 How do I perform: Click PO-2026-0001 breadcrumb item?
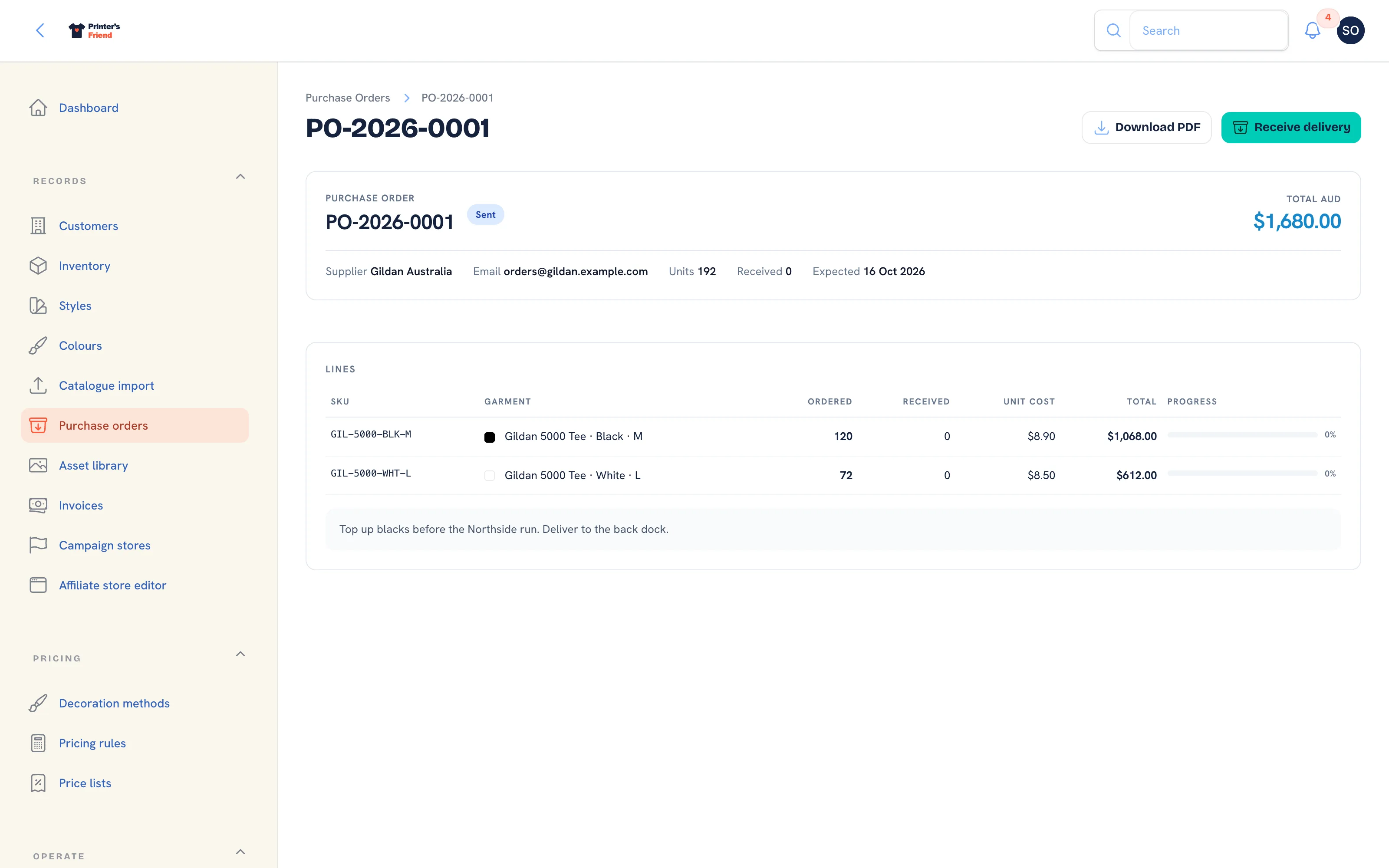[x=458, y=98]
